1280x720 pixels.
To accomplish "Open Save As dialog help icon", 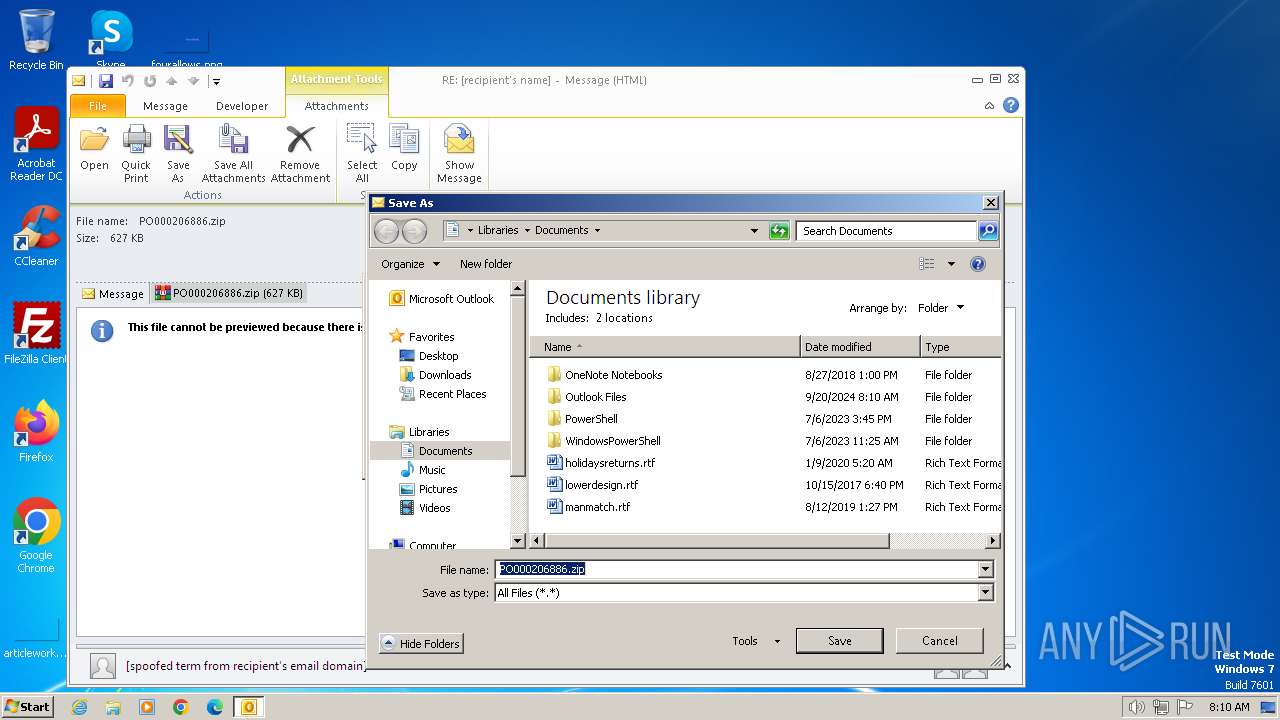I will tap(978, 264).
